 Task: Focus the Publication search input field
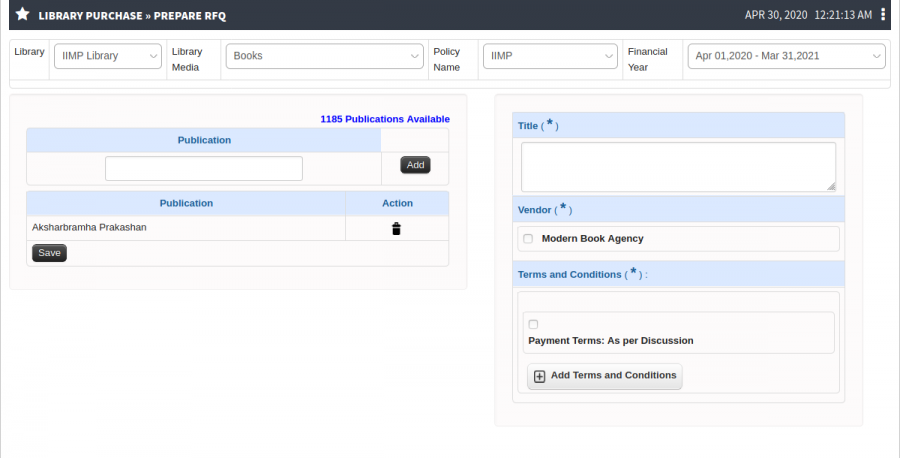click(204, 169)
